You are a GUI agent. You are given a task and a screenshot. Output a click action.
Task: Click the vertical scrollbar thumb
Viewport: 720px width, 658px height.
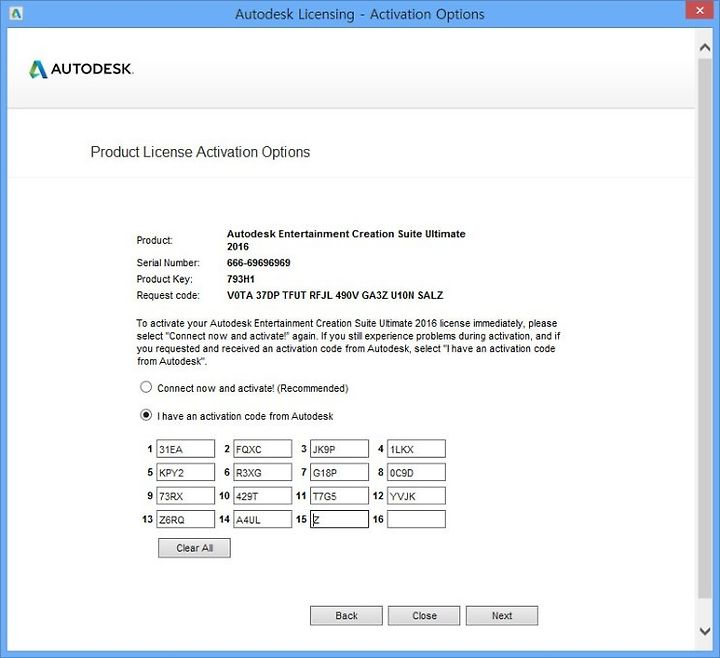705,328
